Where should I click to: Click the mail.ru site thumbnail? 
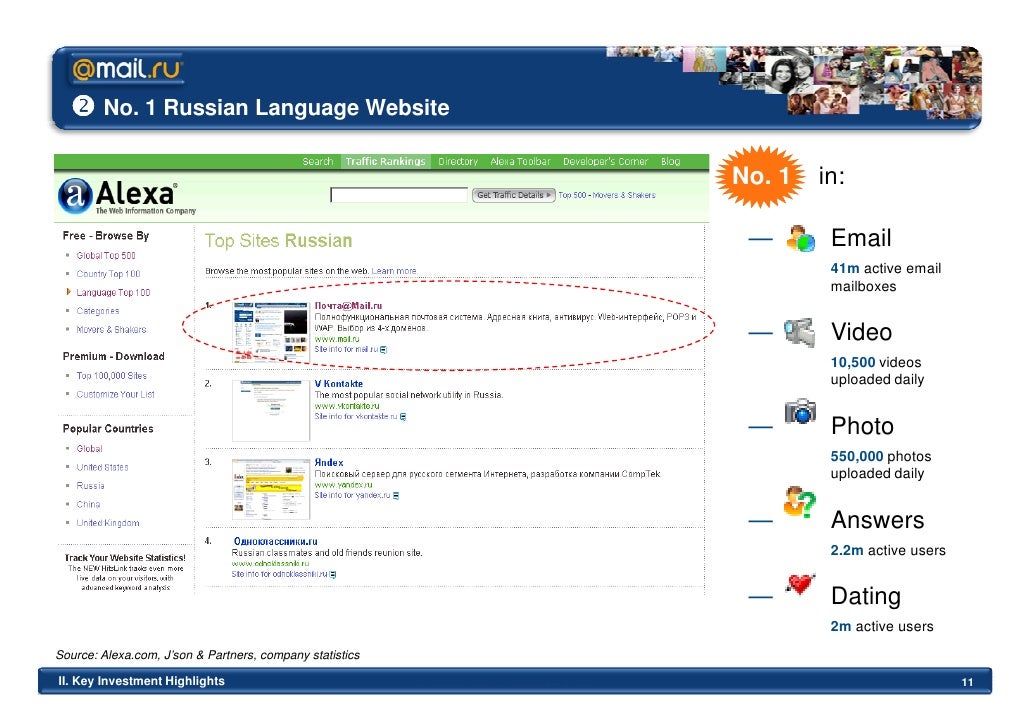click(x=271, y=332)
